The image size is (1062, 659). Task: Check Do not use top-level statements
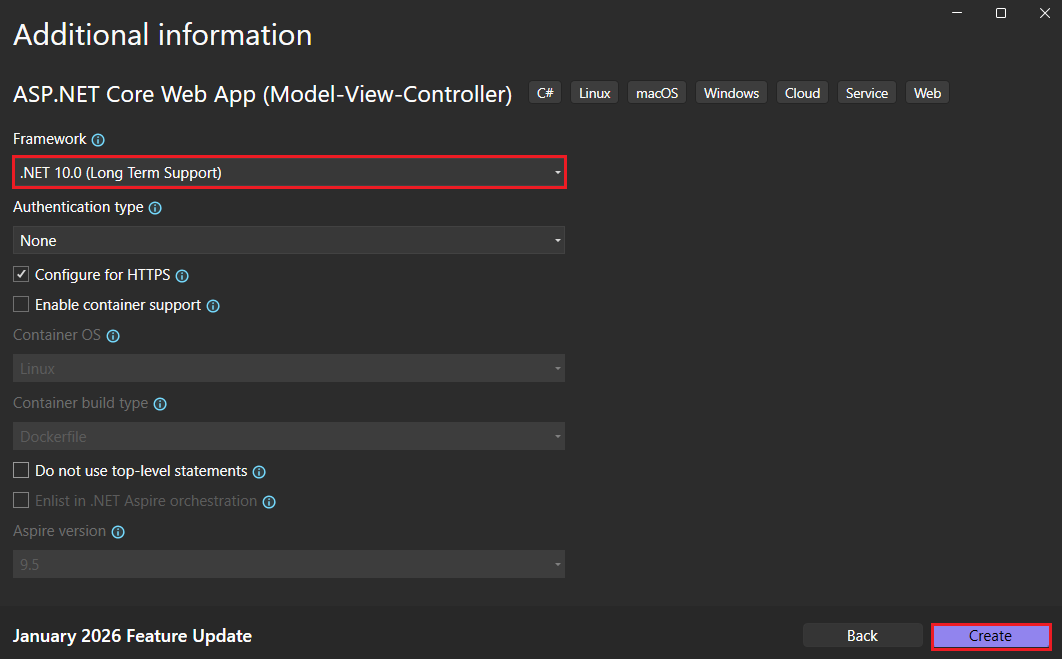[21, 470]
